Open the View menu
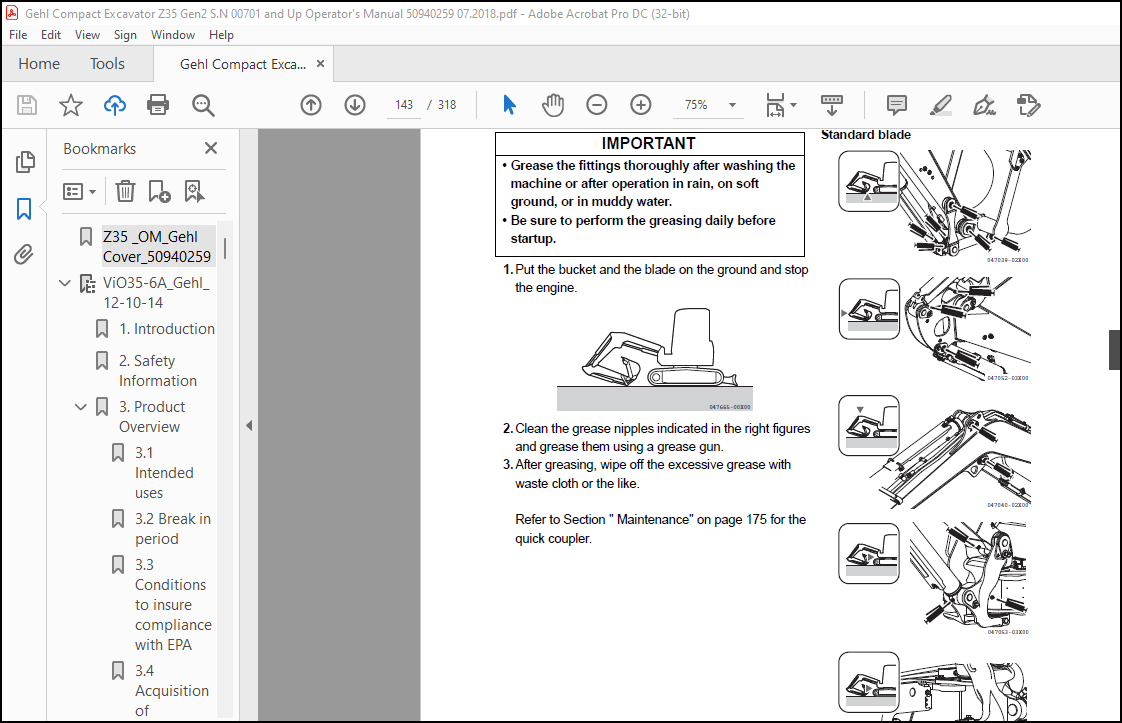The image size is (1122, 723). (x=87, y=34)
